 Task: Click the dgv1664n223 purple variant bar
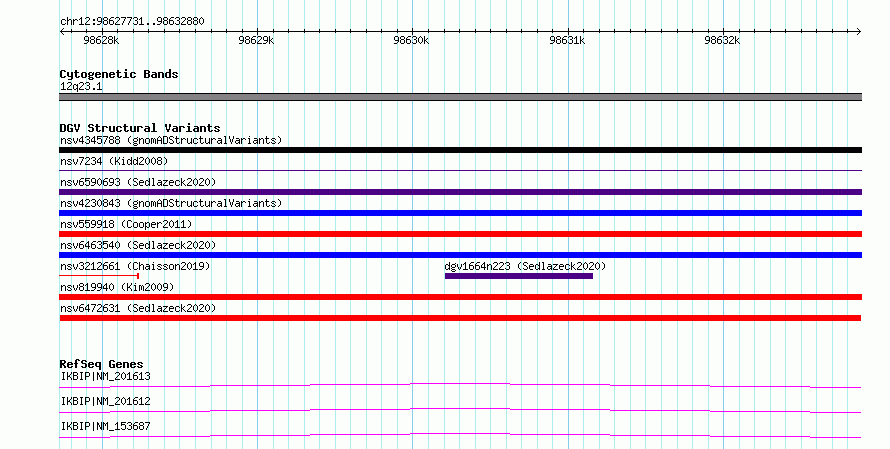tap(519, 276)
